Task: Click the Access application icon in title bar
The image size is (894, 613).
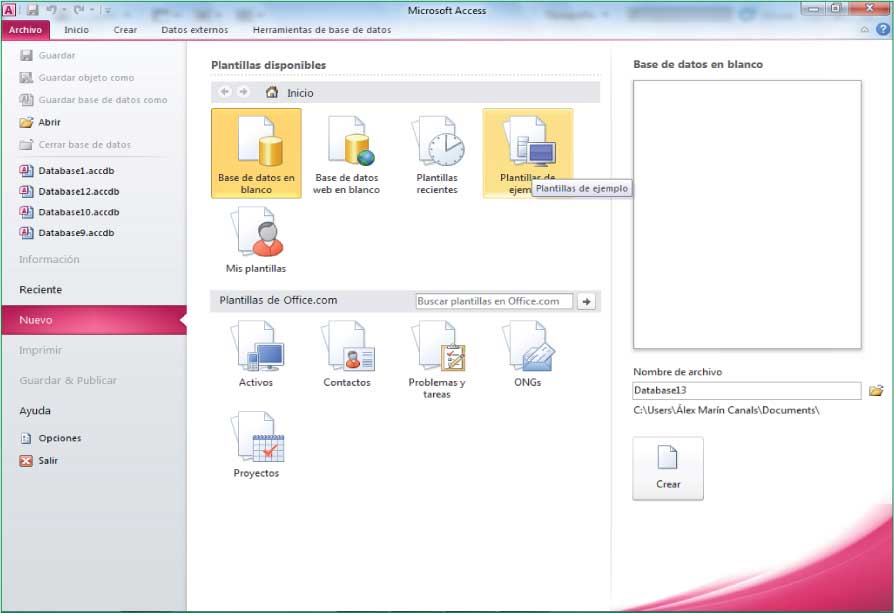Action: pyautogui.click(x=9, y=10)
